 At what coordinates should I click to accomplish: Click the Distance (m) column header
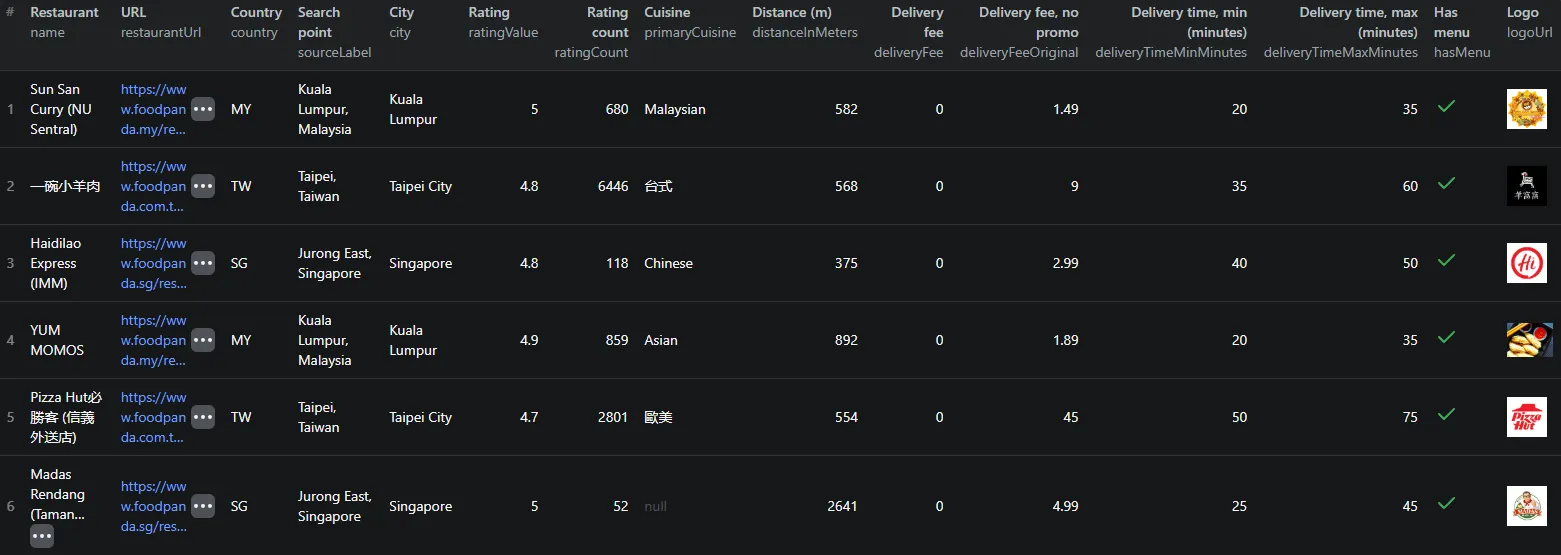pos(805,22)
